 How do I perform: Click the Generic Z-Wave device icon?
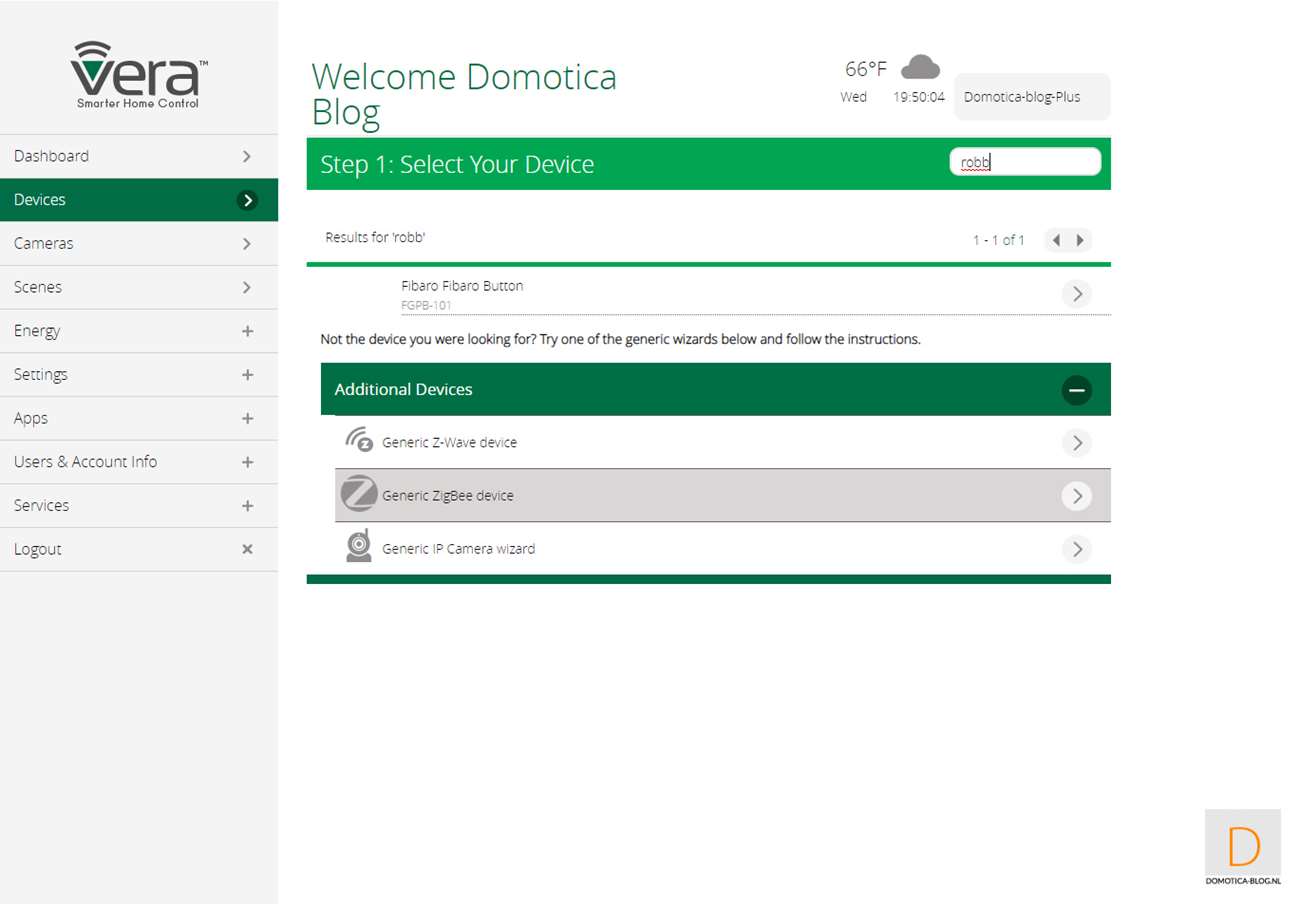[x=359, y=441]
